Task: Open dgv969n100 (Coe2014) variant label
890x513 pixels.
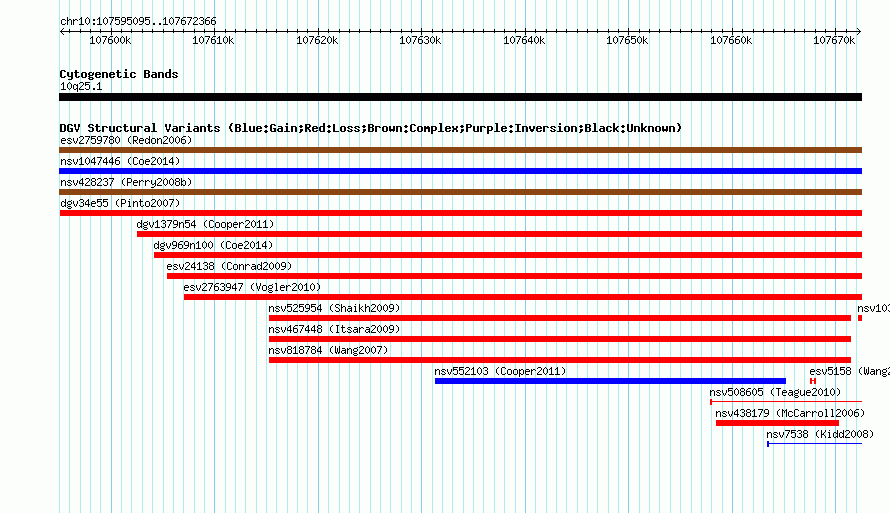Action: pos(213,245)
